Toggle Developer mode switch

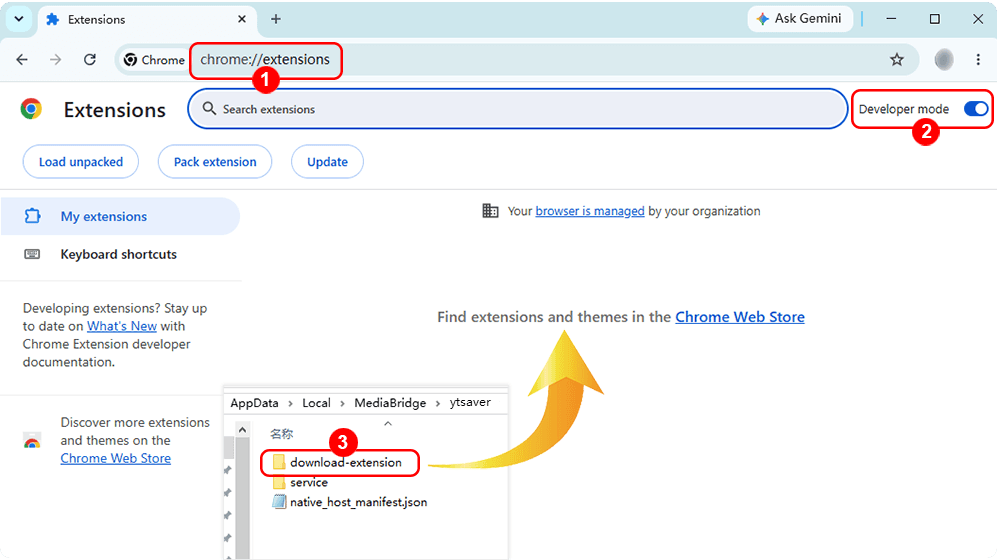point(976,109)
